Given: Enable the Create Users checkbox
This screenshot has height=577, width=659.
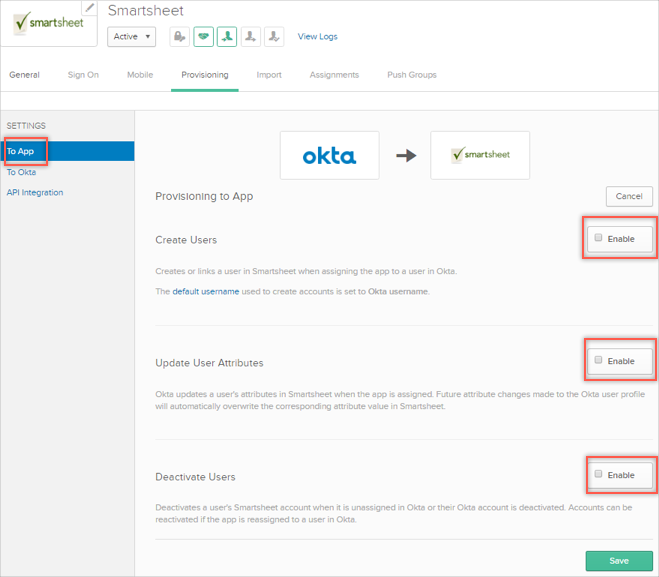Looking at the screenshot, I should (x=598, y=239).
